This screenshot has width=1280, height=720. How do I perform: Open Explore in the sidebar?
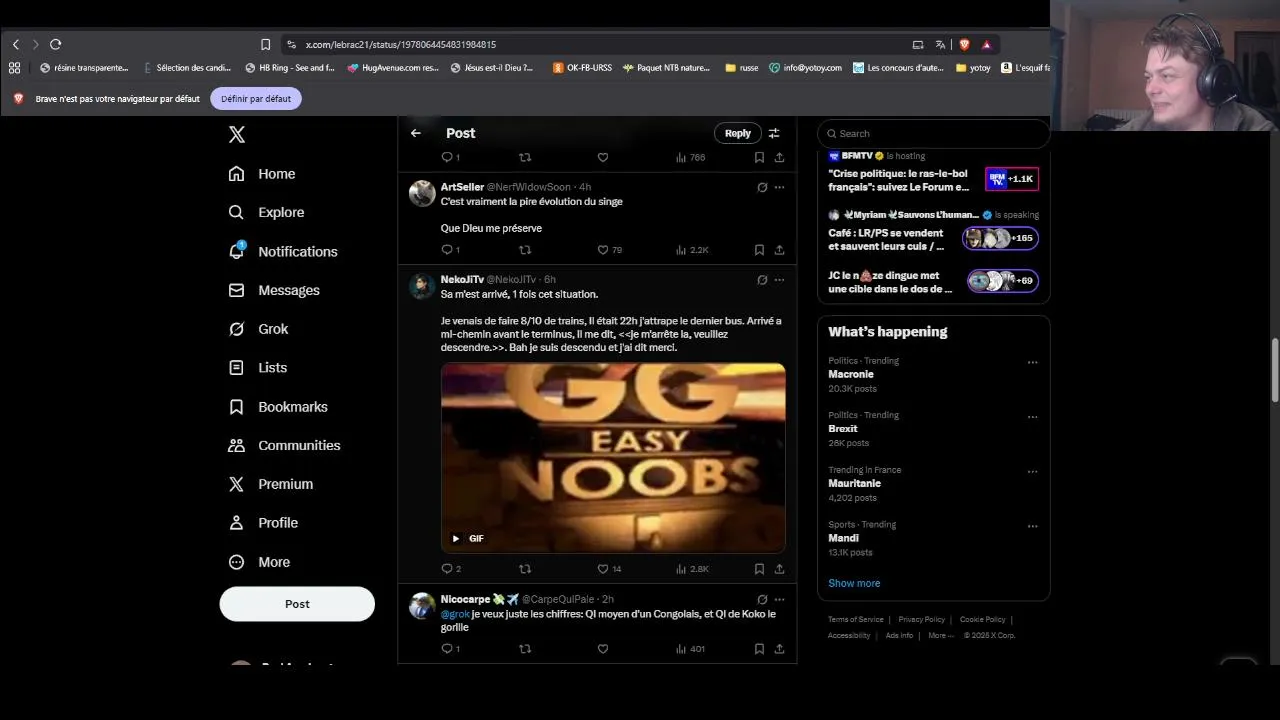(266, 212)
